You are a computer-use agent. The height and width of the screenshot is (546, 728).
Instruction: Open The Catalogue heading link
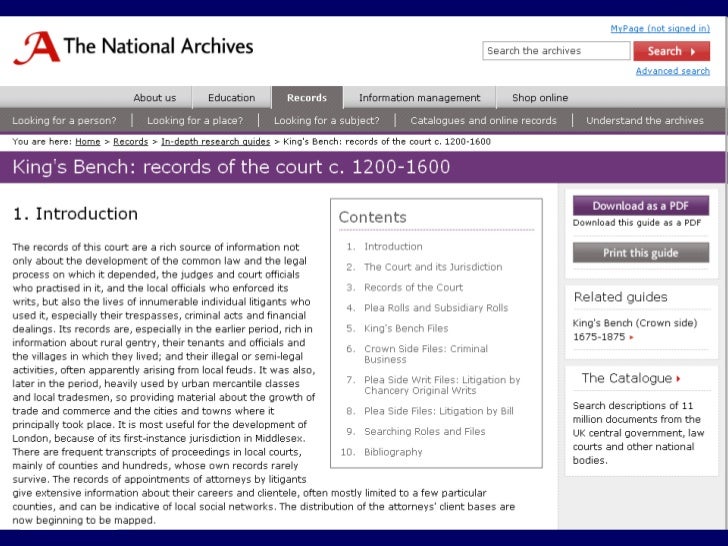point(627,378)
